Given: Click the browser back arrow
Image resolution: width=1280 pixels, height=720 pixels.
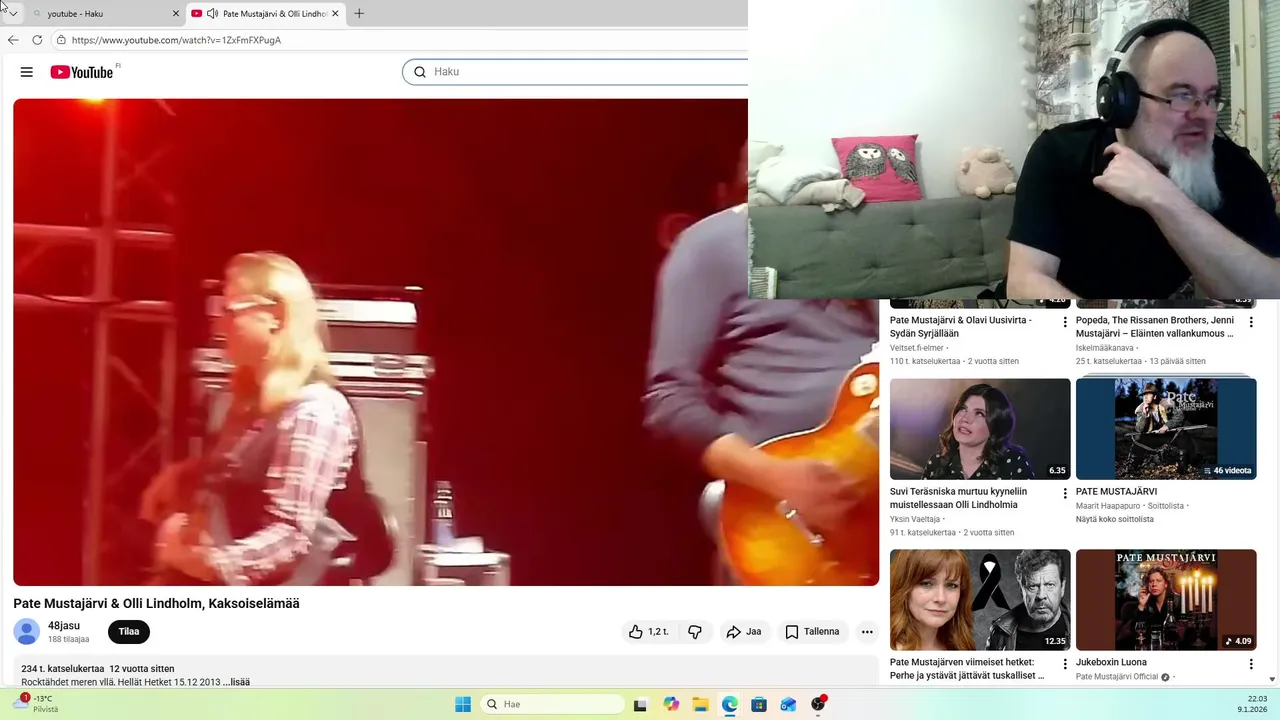Looking at the screenshot, I should (x=13, y=40).
